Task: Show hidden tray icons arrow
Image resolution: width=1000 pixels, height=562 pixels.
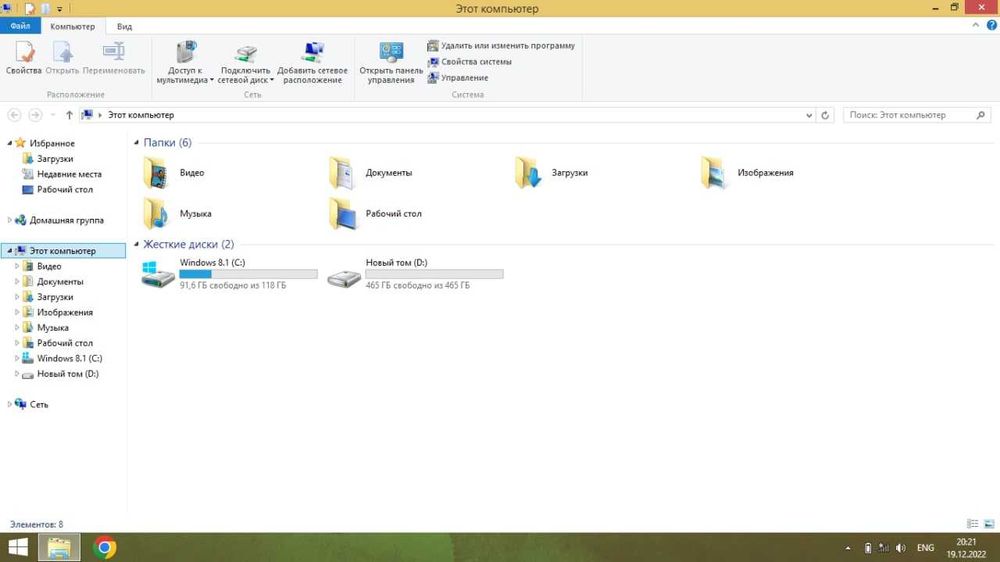Action: [x=848, y=548]
